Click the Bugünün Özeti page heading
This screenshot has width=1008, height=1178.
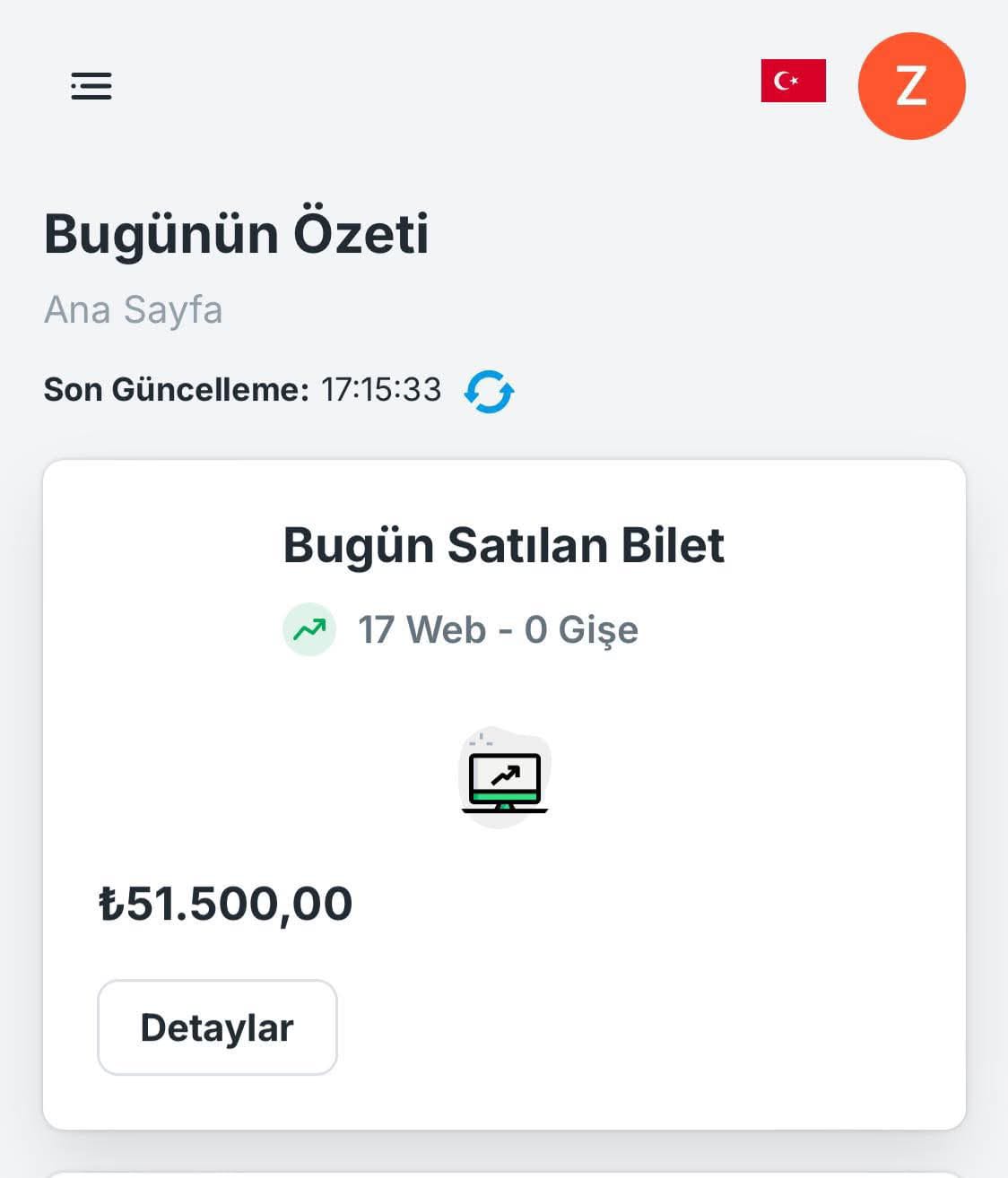[x=236, y=234]
